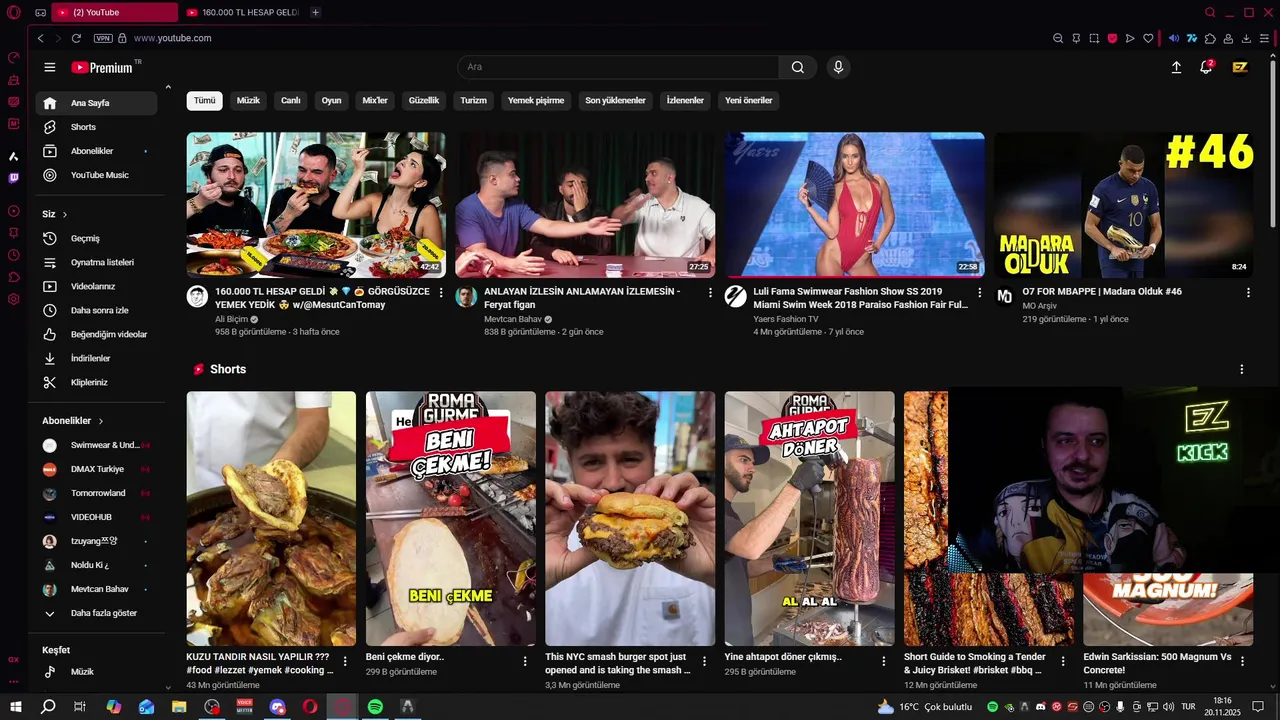
Task: Select the Yemek pişirme chip
Action: [x=536, y=100]
